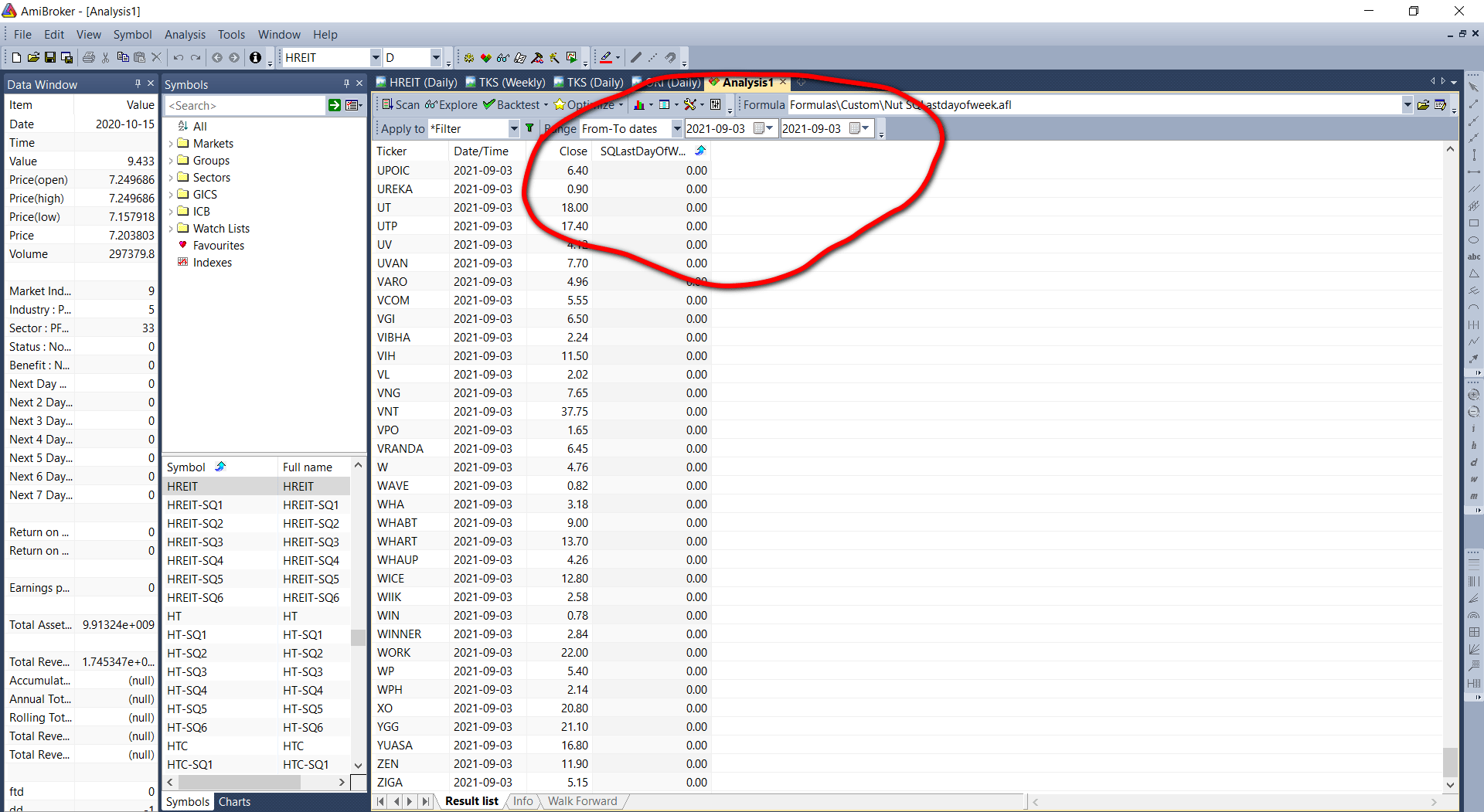Click the results list vertical scrollbar thumb
This screenshot has height=812, width=1484.
pos(1450,761)
